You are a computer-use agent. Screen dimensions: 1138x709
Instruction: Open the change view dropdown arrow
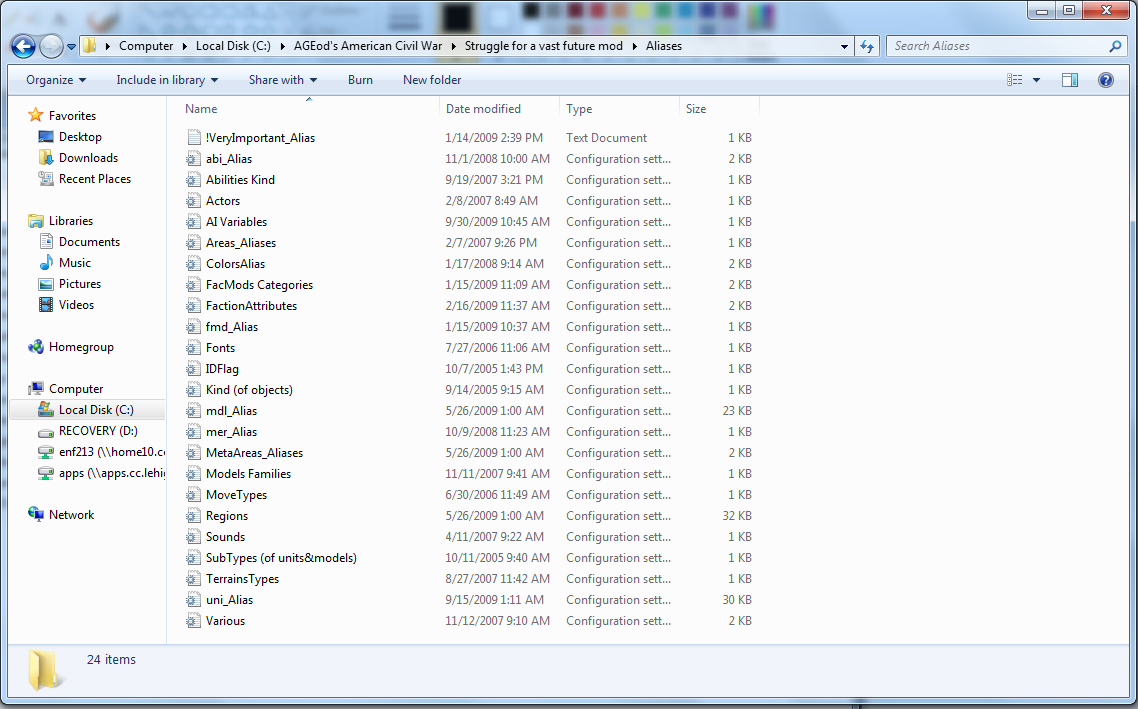click(1036, 80)
